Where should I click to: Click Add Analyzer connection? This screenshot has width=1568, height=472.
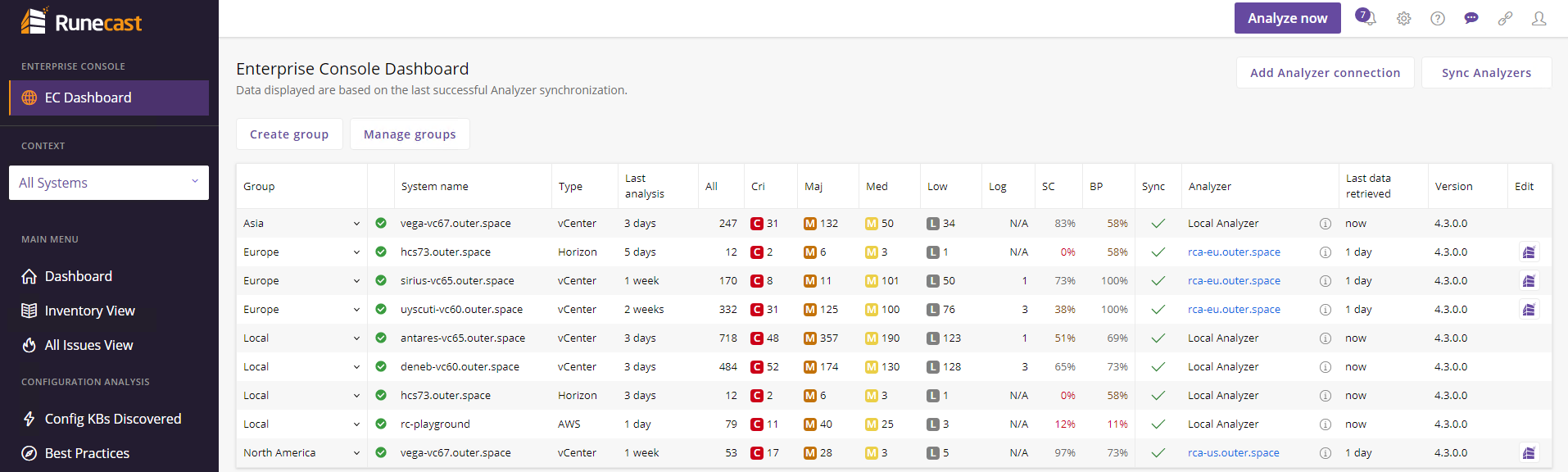point(1325,73)
